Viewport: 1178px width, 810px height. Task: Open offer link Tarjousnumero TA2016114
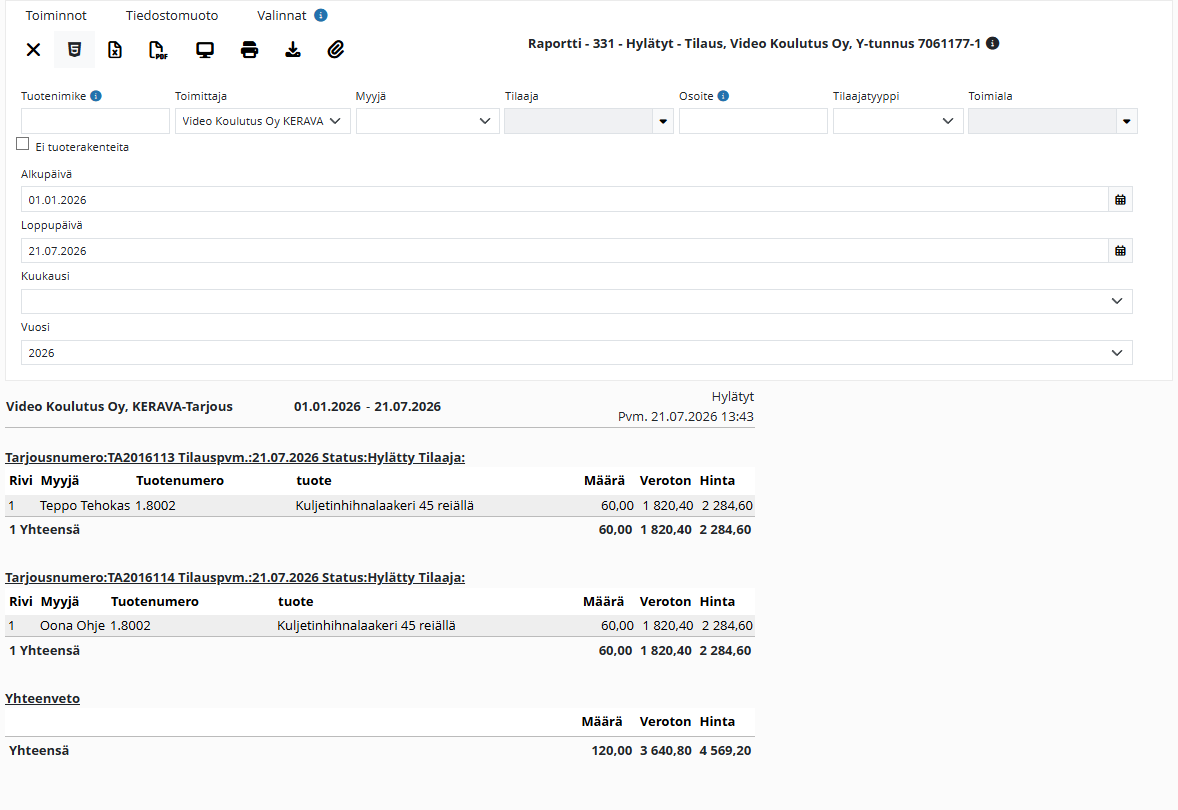(x=235, y=577)
